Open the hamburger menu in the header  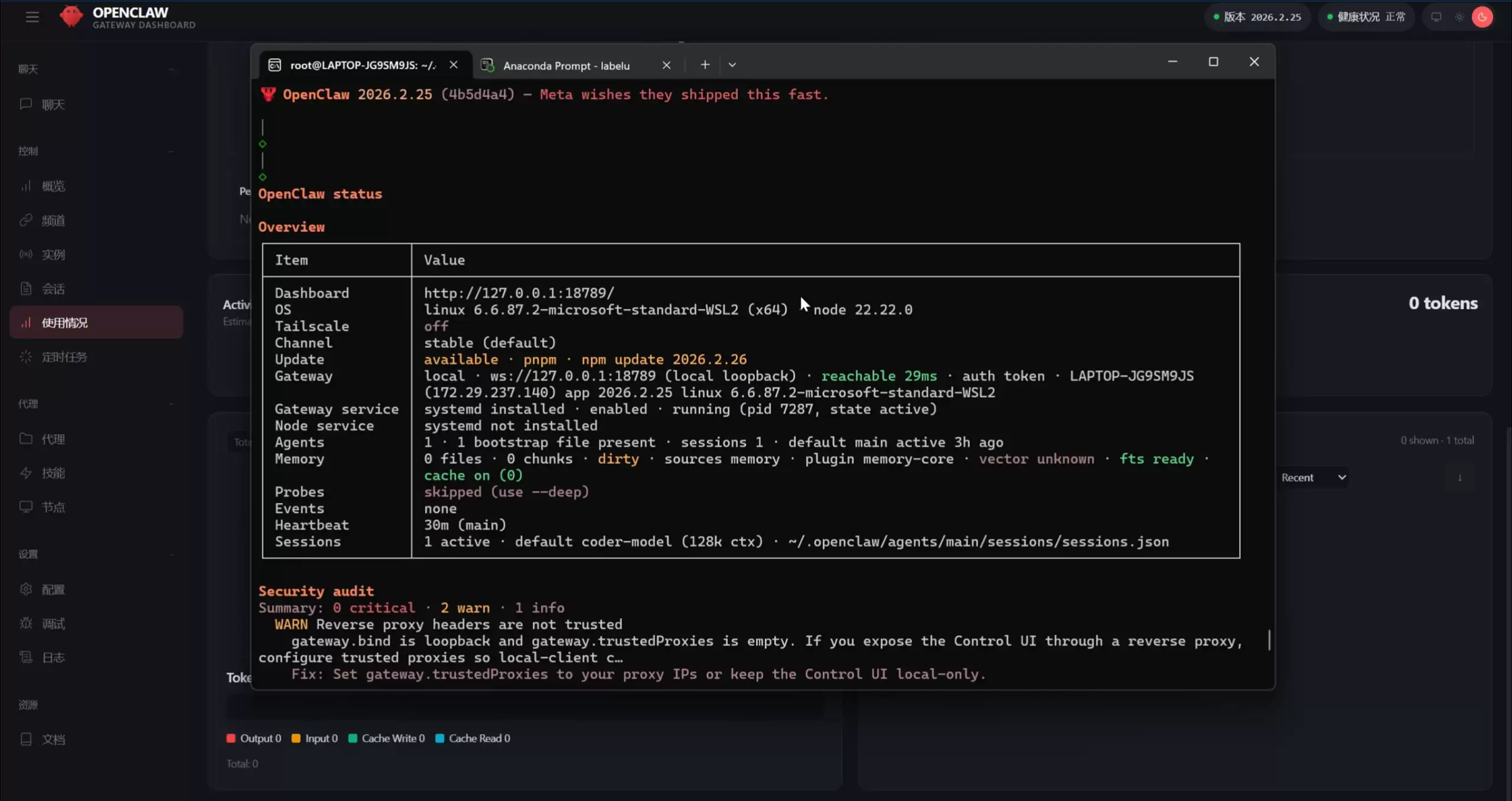(32, 17)
